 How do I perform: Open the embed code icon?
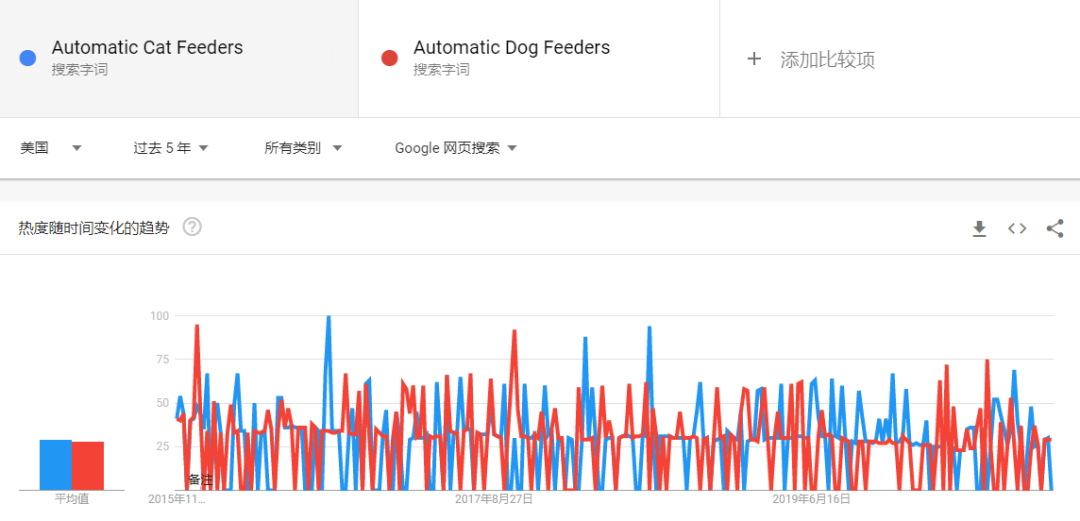point(1017,229)
